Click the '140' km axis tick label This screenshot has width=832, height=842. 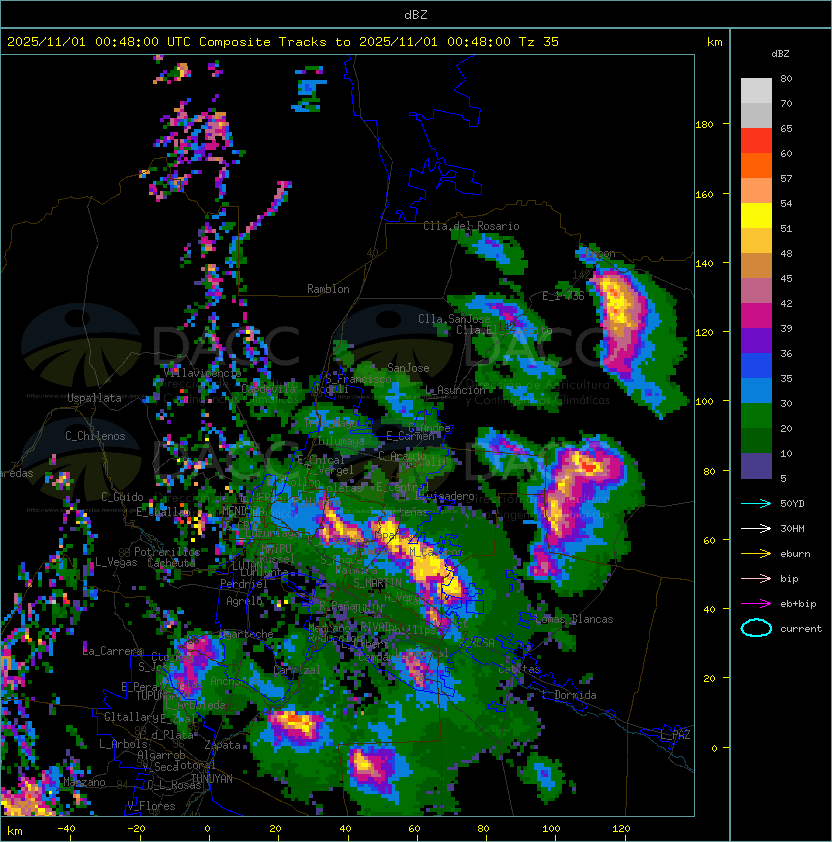tap(704, 264)
